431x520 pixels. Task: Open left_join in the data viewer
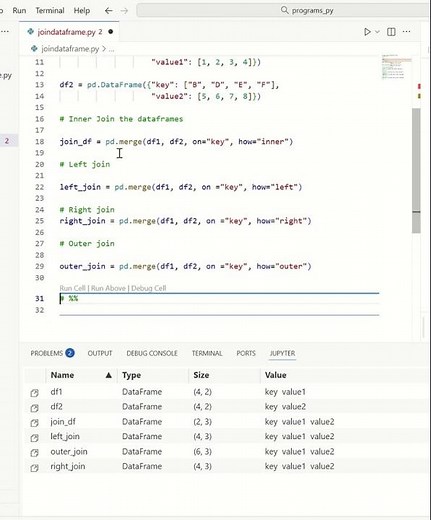34,438
